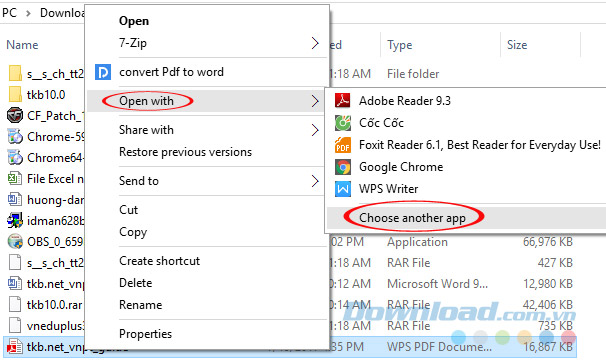Open with WPS Writer
606x362 pixels.
(x=388, y=189)
